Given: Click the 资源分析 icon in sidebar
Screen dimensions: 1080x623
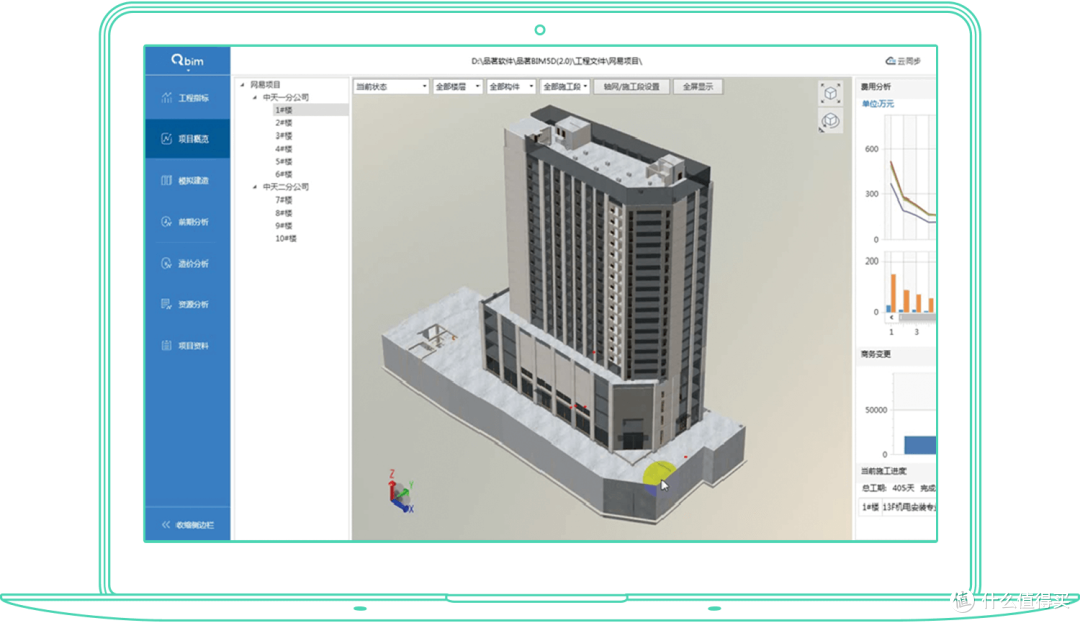Looking at the screenshot, I should [x=166, y=304].
